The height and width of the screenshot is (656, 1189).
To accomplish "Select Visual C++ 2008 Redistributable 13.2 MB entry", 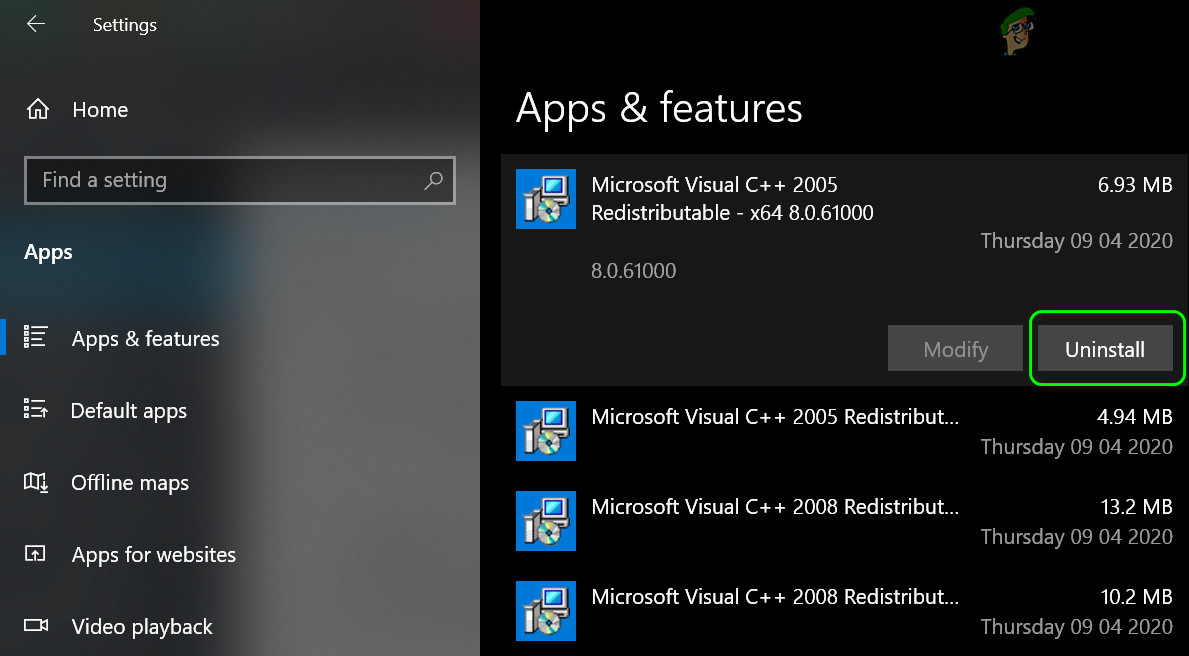I will tap(842, 521).
